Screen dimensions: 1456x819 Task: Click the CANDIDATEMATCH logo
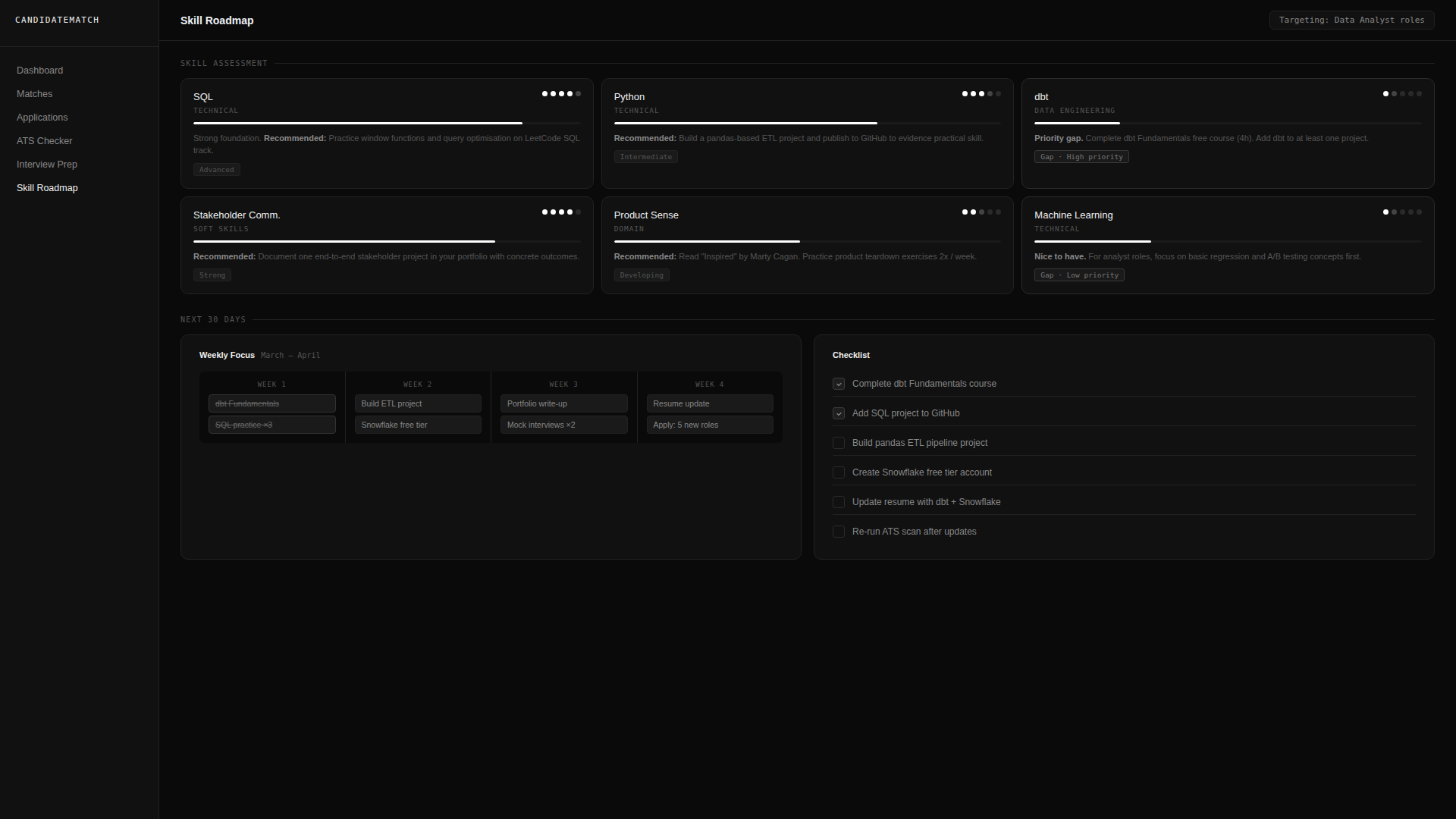point(57,20)
